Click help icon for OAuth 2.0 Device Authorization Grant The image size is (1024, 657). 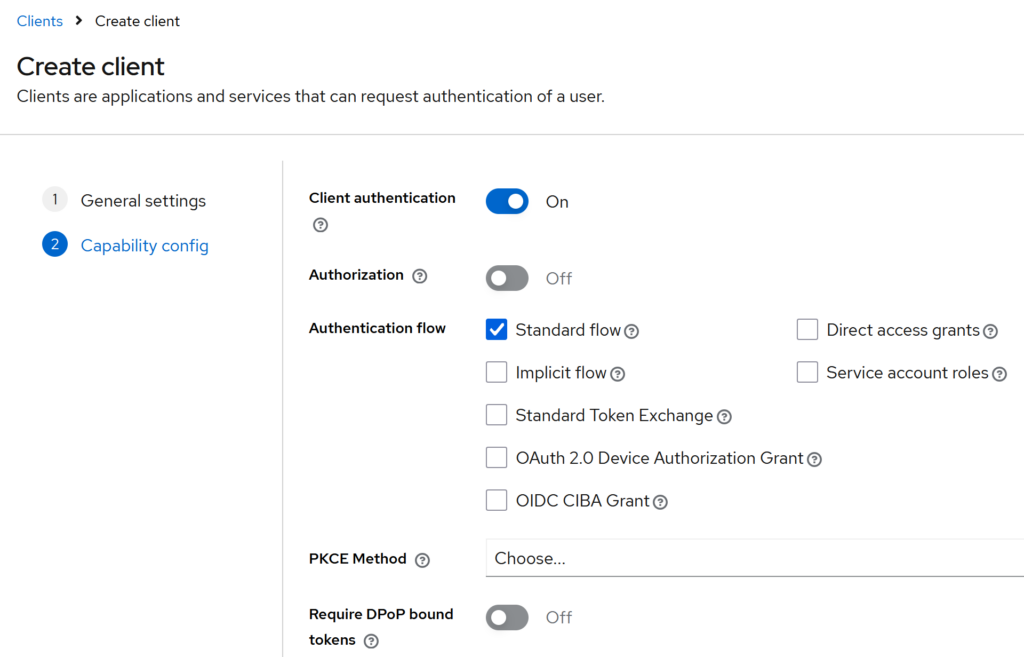tap(815, 459)
